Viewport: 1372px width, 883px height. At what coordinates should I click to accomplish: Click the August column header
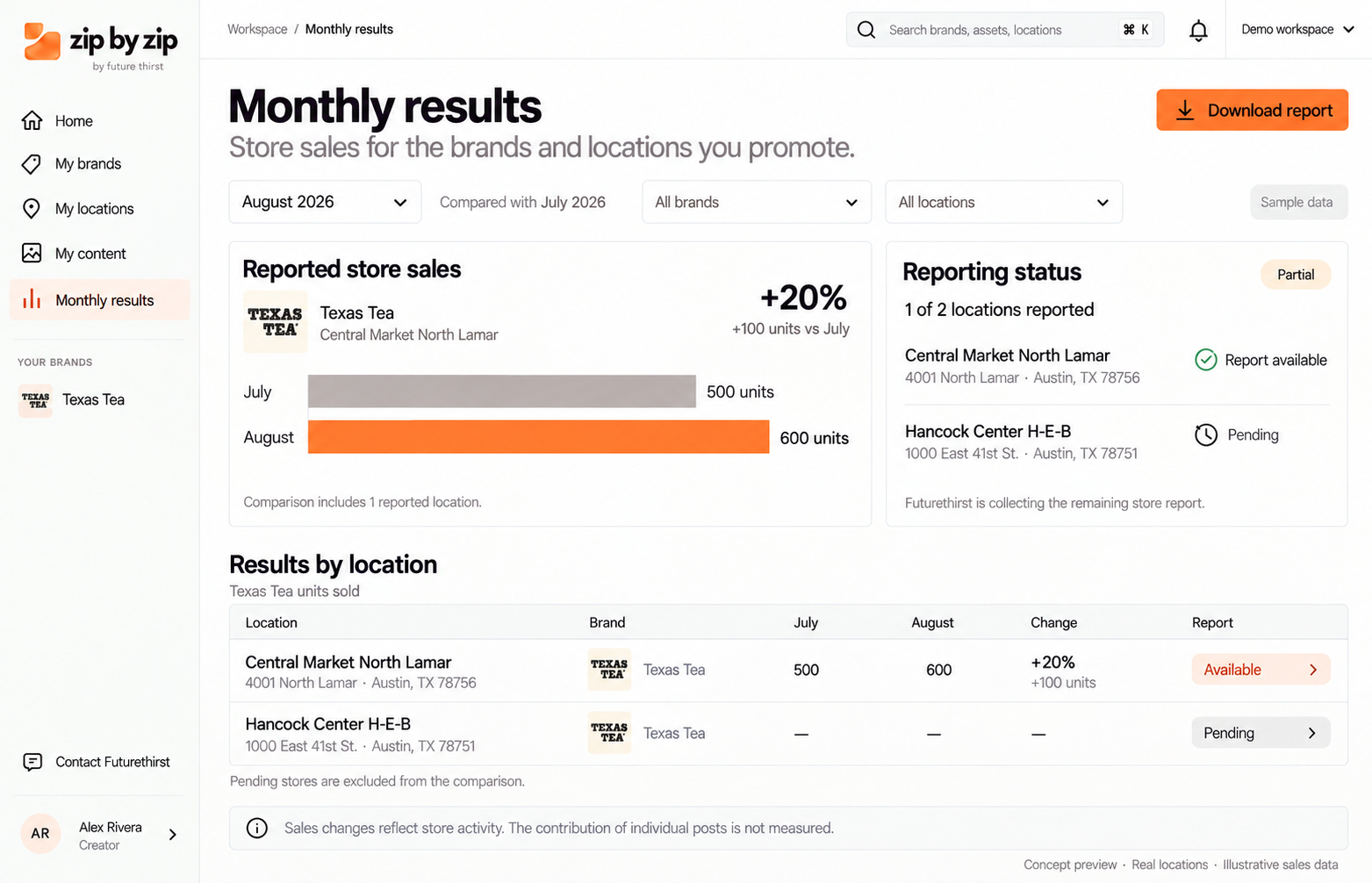pyautogui.click(x=932, y=622)
